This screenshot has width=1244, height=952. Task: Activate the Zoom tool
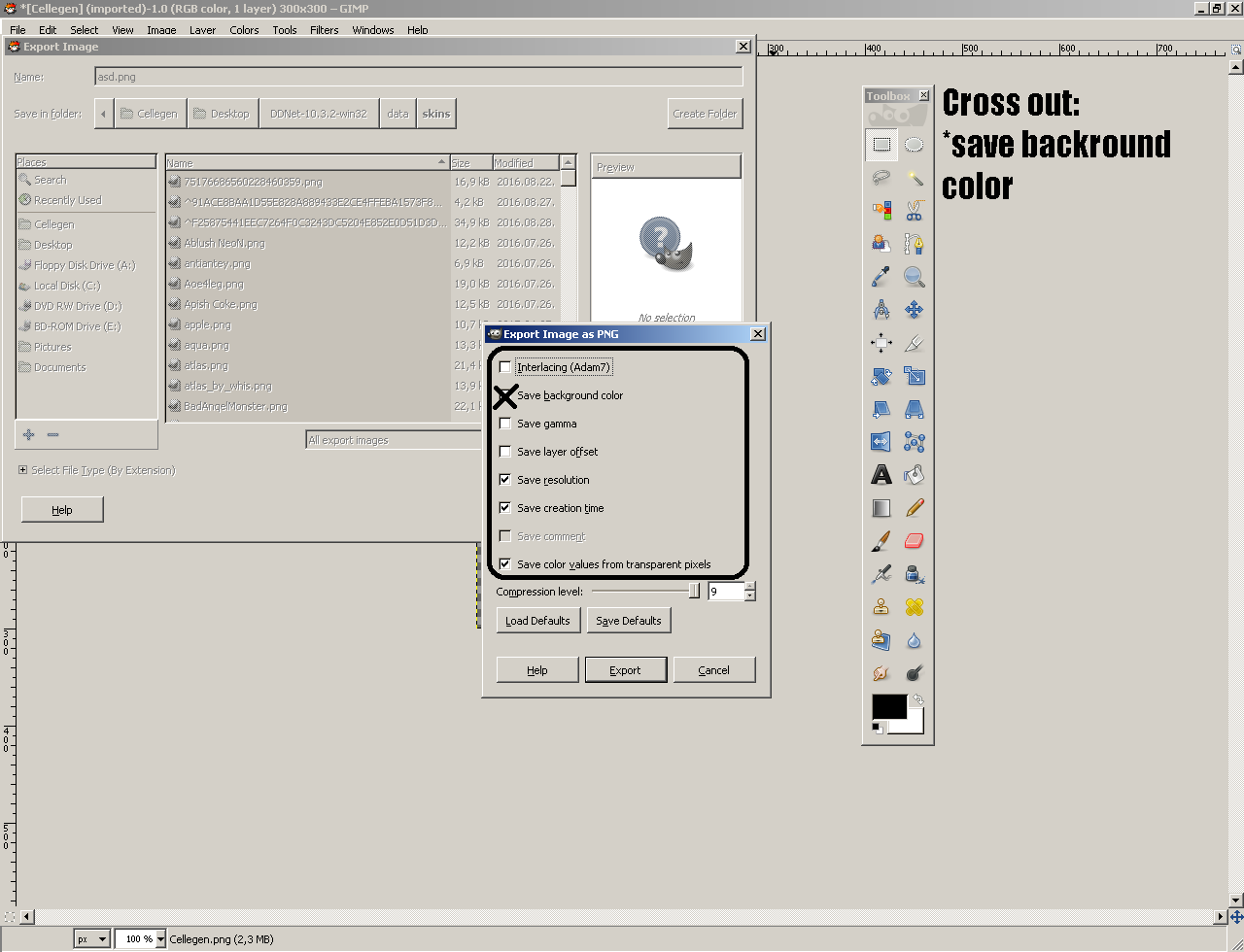tap(914, 276)
